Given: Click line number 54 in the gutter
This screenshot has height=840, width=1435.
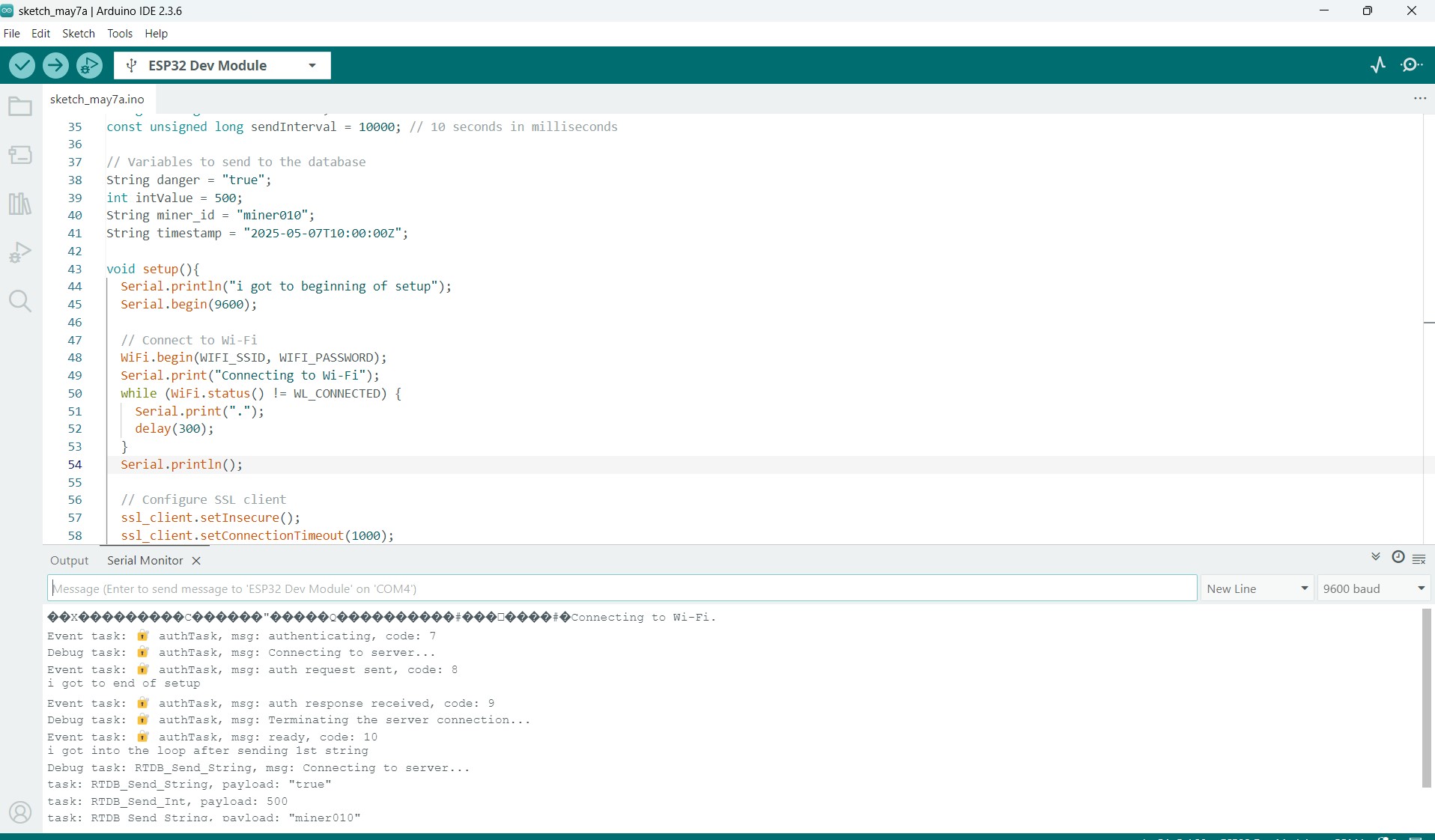Looking at the screenshot, I should [75, 464].
